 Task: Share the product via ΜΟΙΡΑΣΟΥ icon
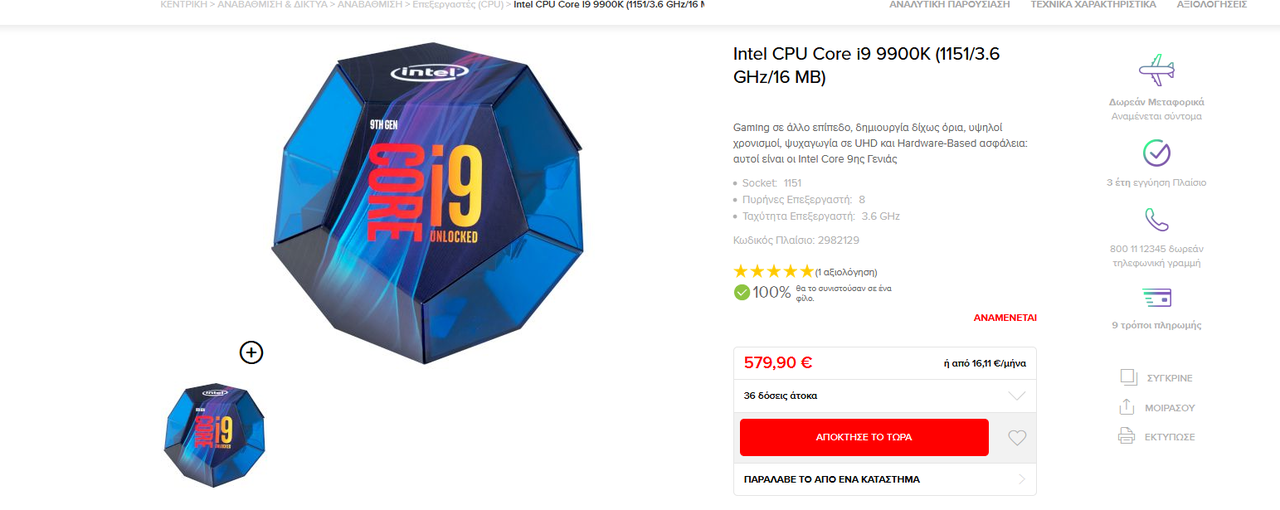pyautogui.click(x=1127, y=407)
